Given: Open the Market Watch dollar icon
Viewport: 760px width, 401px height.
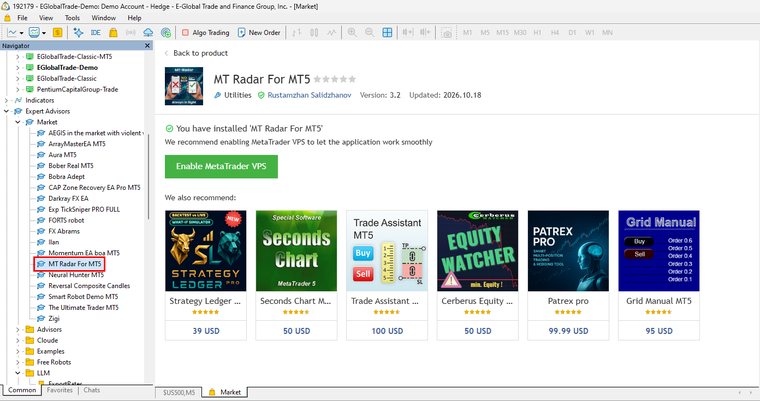Looking at the screenshot, I should pos(57,32).
